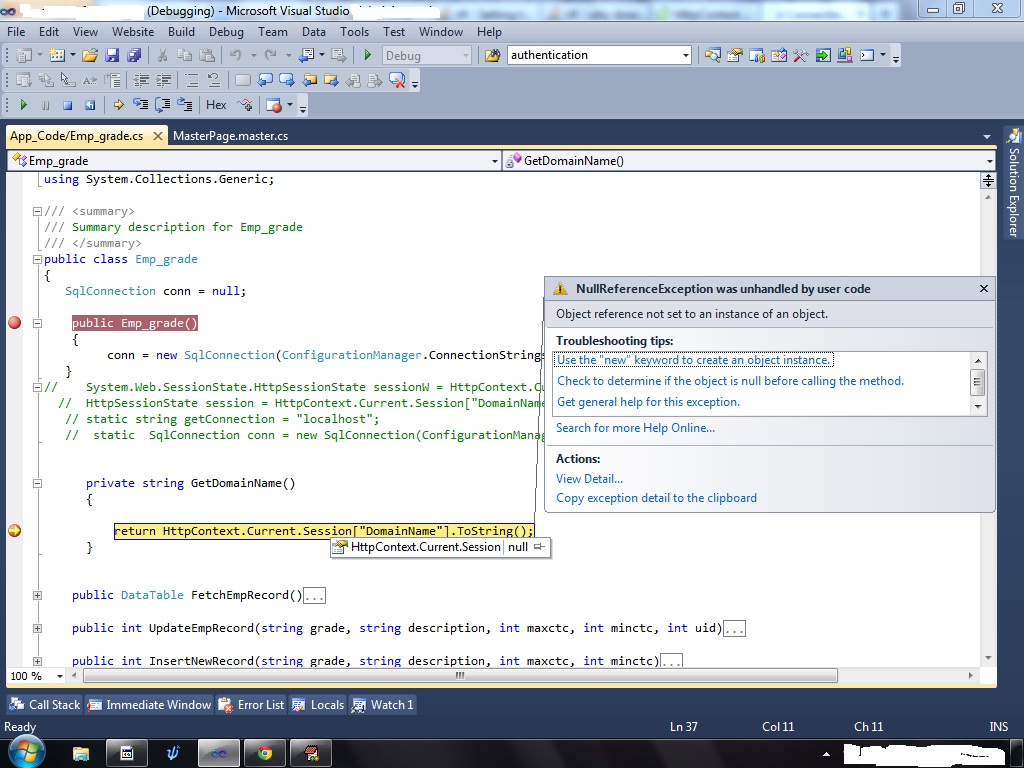Image resolution: width=1024 pixels, height=768 pixels.
Task: Stop debugging with the blue square icon
Action: 67,104
